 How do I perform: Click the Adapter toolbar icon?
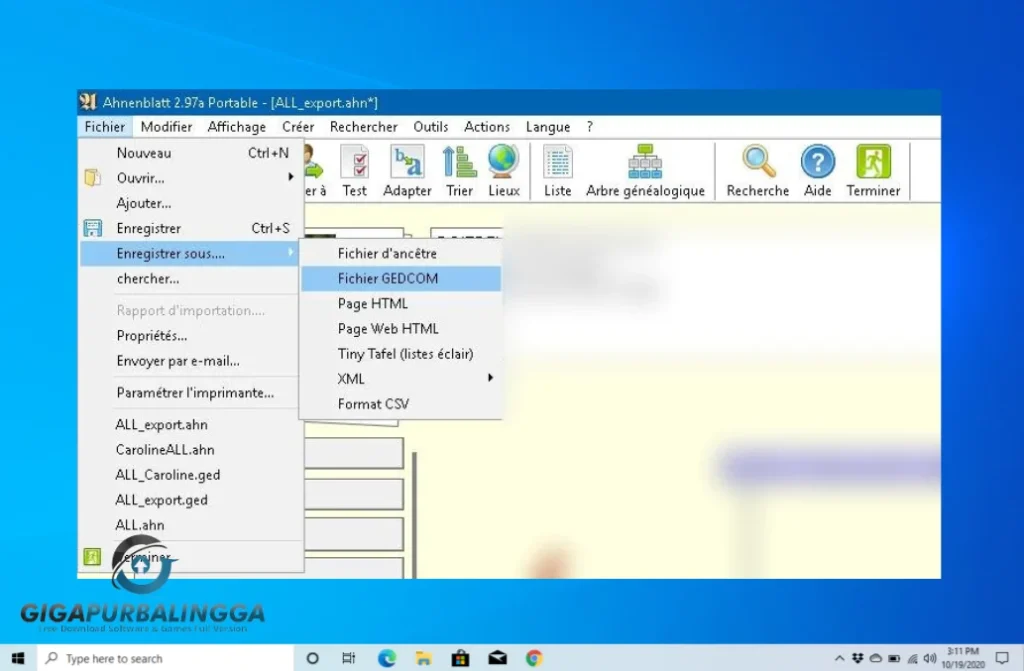(x=407, y=168)
